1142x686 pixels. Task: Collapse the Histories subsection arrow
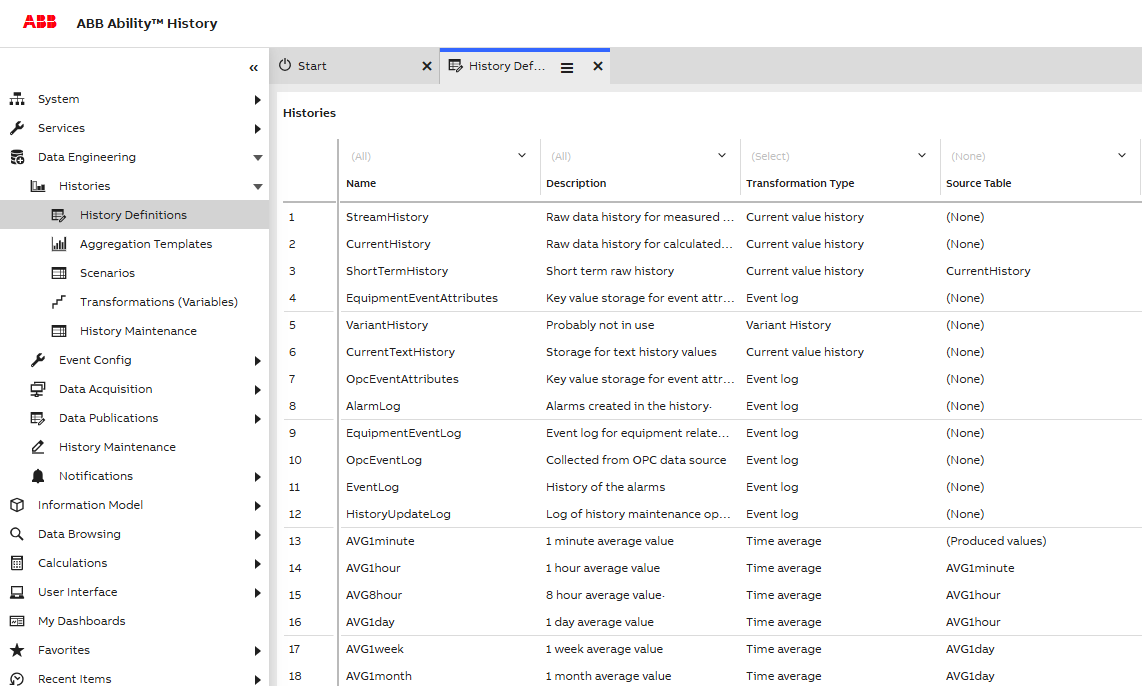pos(257,186)
